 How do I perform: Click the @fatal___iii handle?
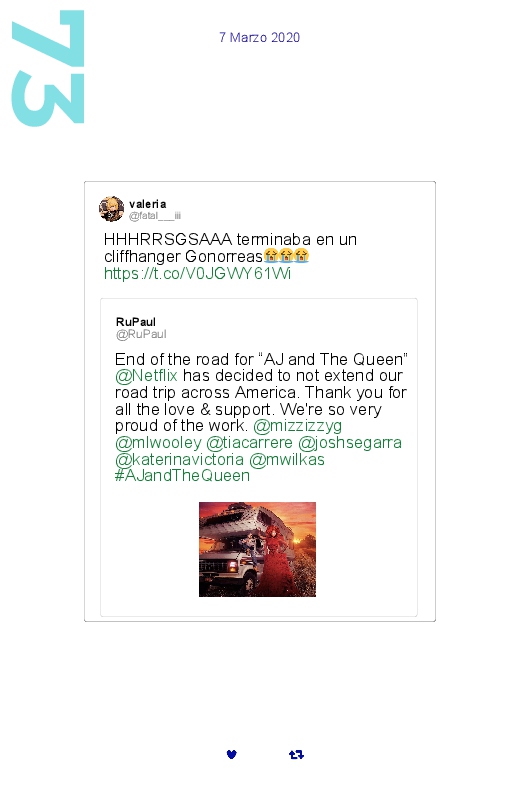[155, 216]
